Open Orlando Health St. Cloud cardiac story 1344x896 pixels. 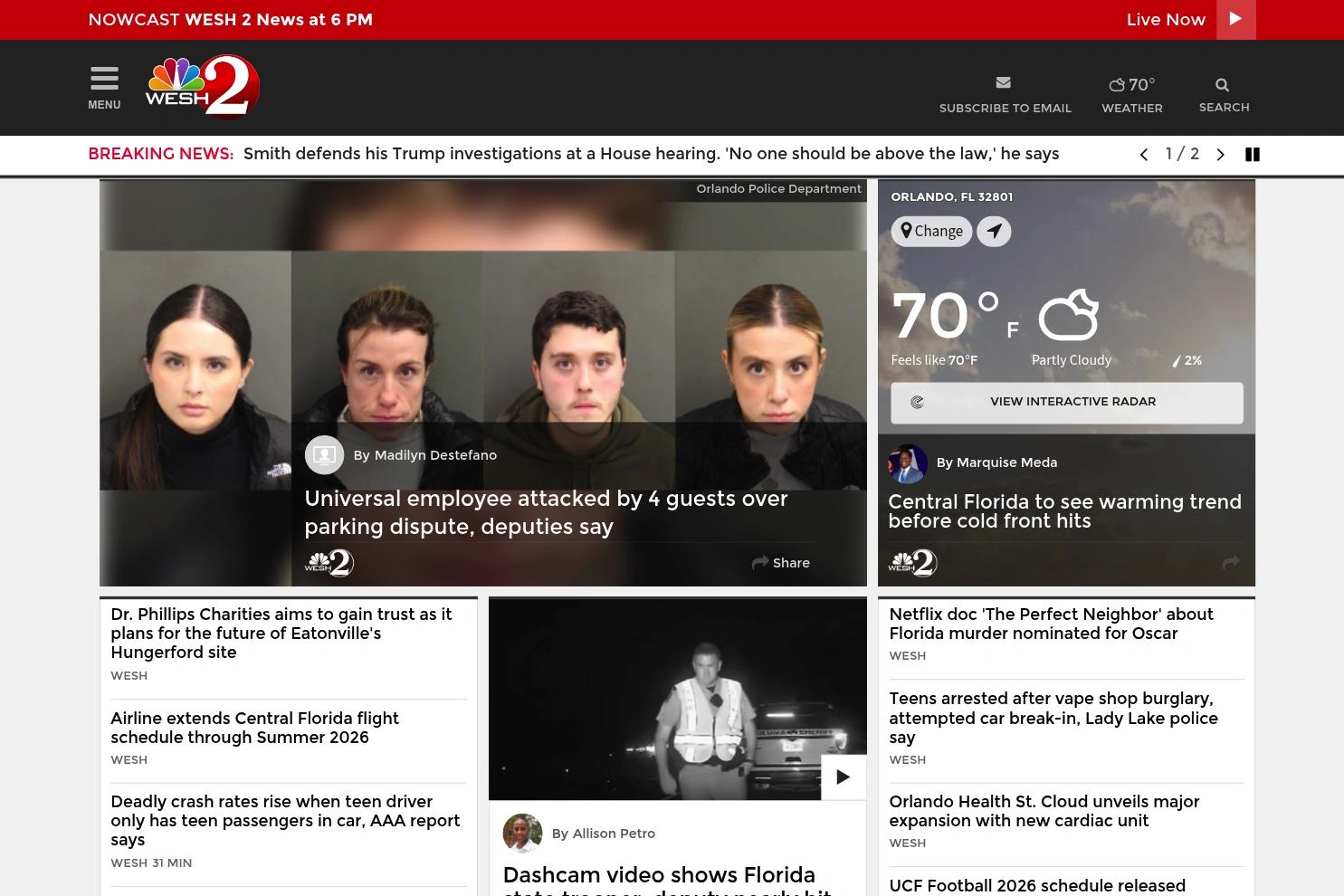1044,811
